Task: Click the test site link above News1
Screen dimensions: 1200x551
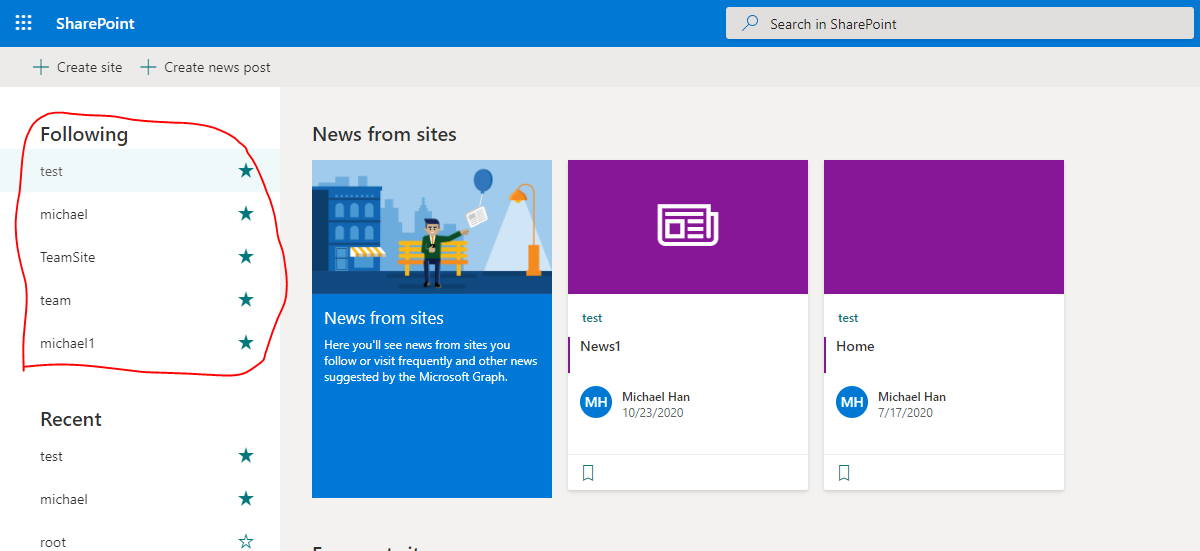Action: 592,318
